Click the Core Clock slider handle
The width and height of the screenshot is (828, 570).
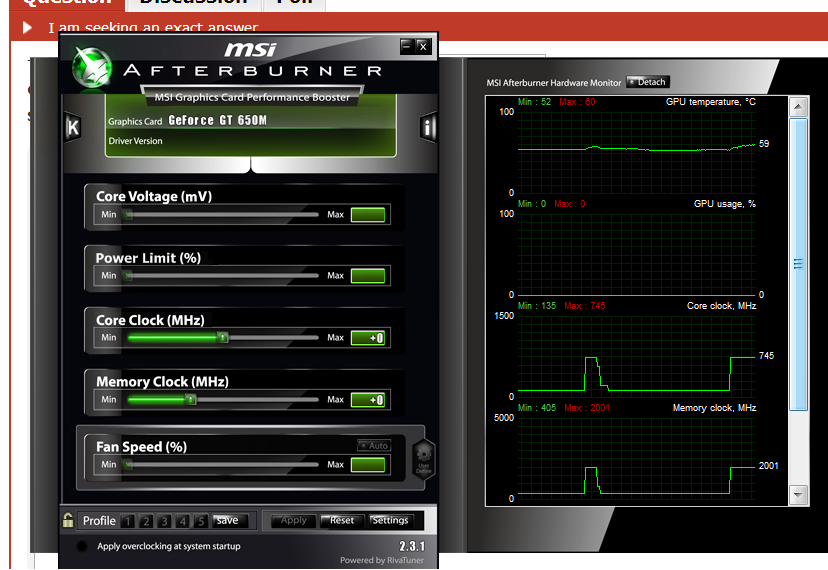click(223, 338)
